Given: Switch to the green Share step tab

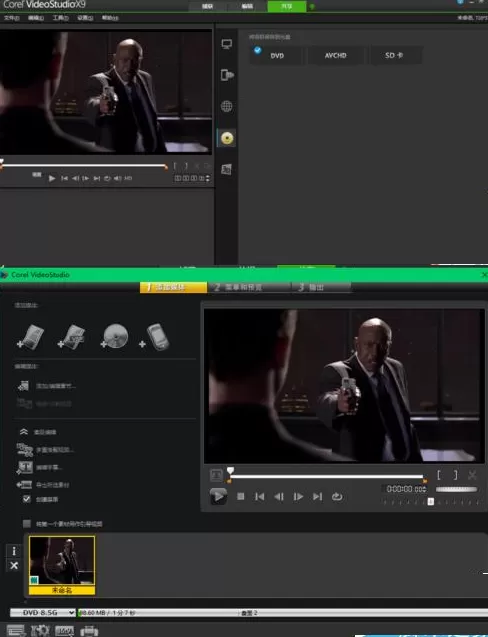Looking at the screenshot, I should coord(286,6).
